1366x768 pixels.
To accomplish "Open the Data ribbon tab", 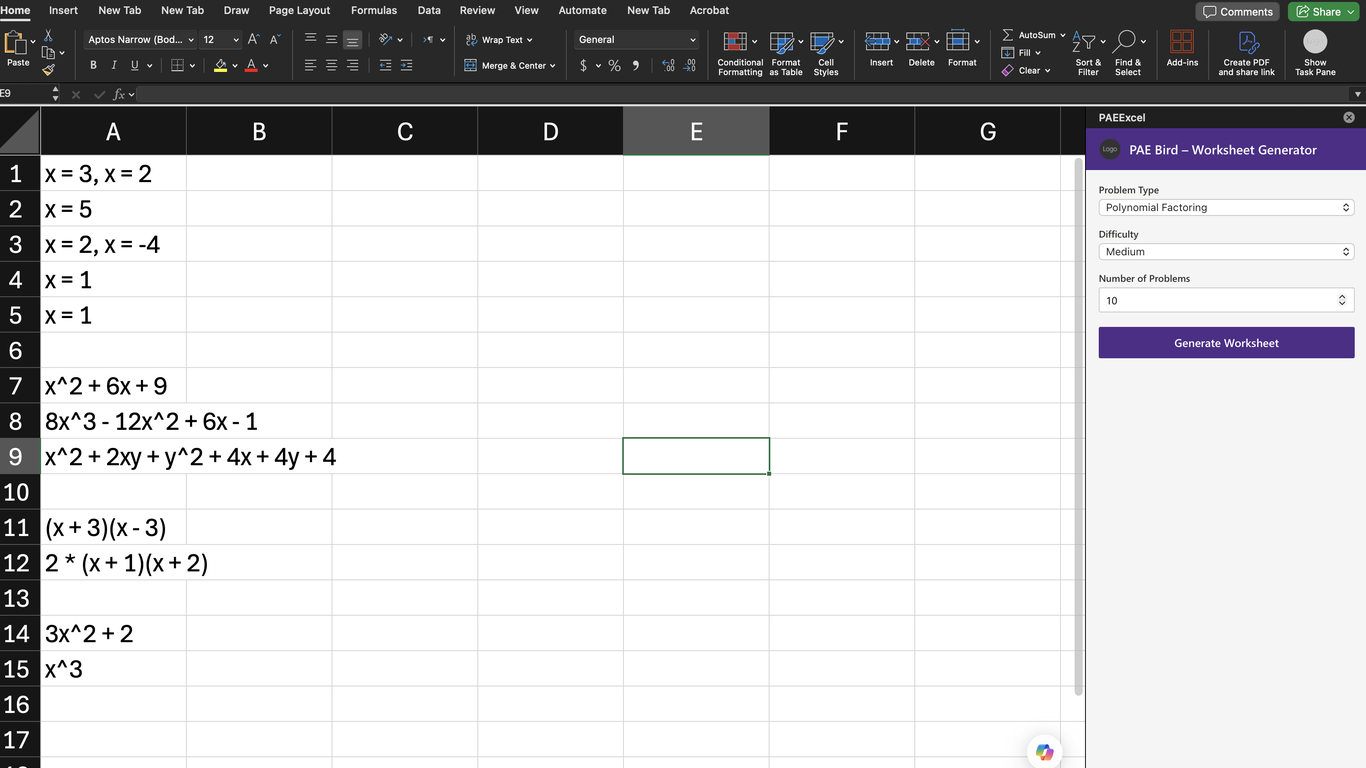I will [429, 10].
